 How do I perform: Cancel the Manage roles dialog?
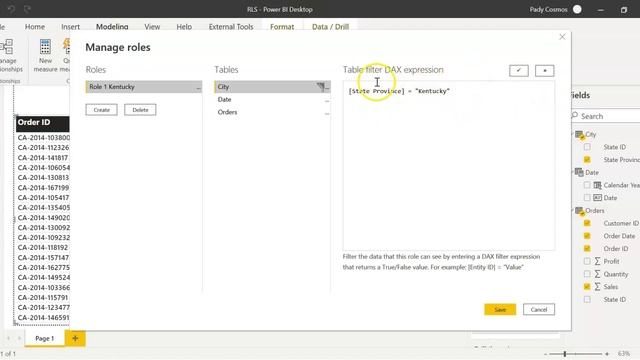tap(539, 309)
